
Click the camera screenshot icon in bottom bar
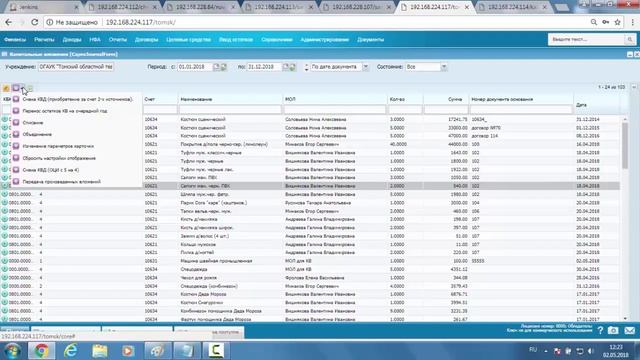tap(613, 330)
